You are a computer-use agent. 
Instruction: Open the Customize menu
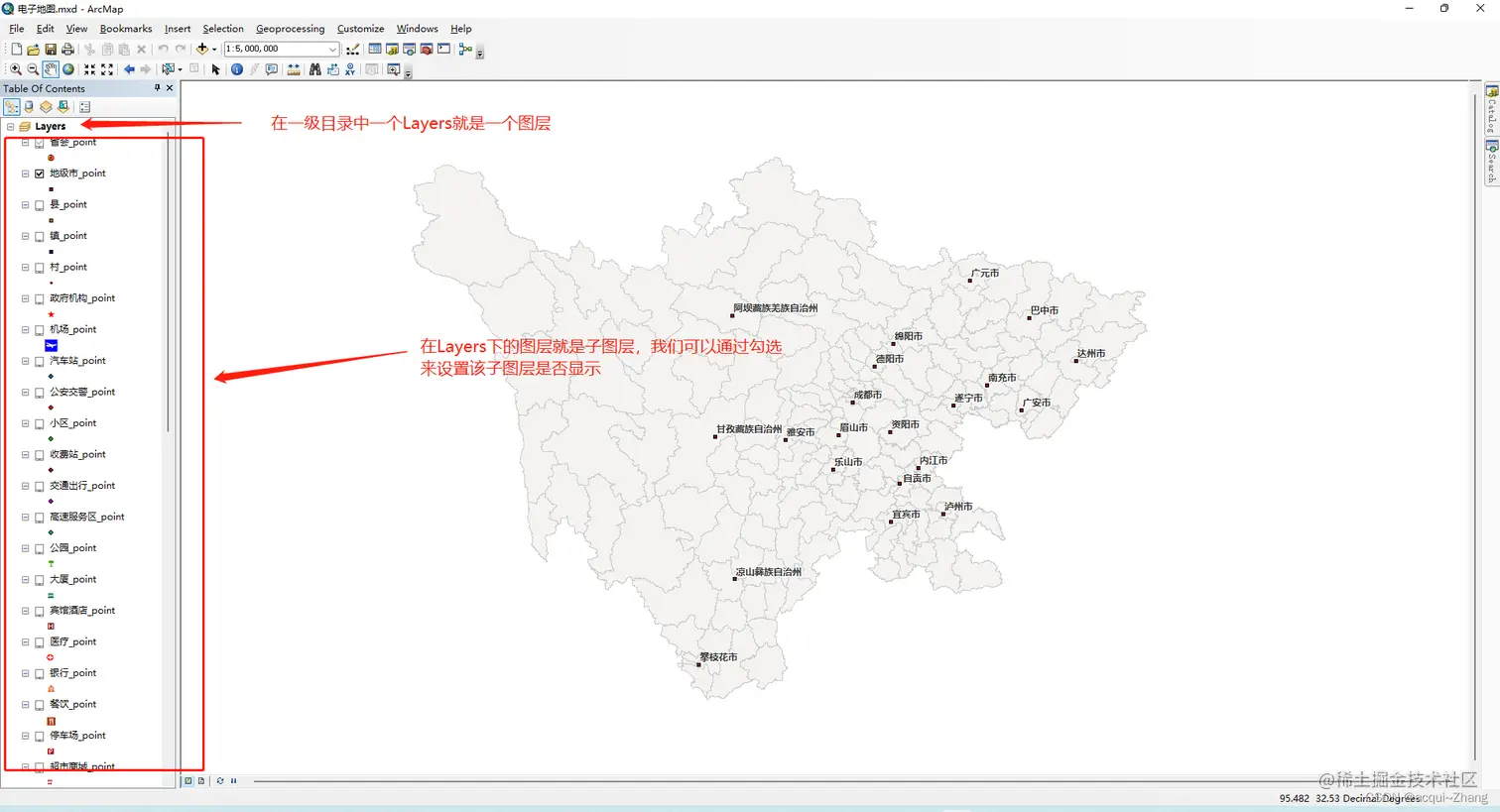[x=360, y=29]
